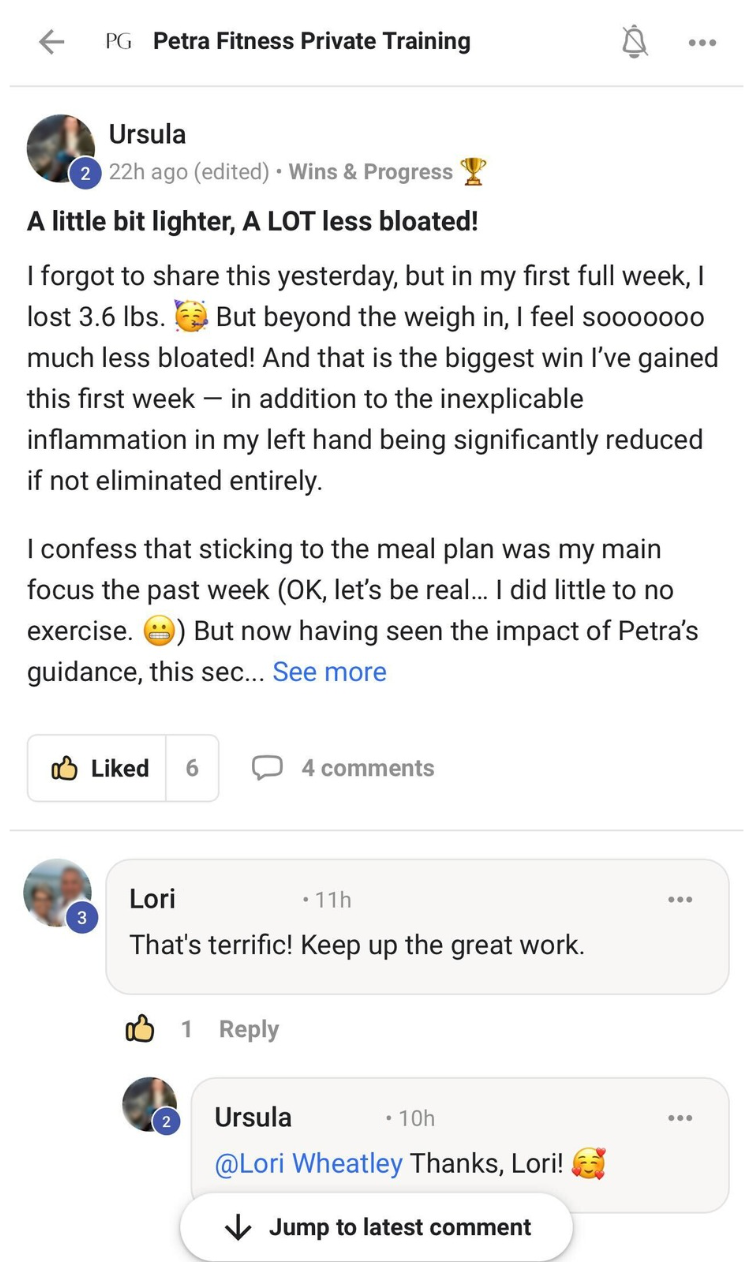
Task: Like Lori's comment with thumbs-up
Action: click(140, 1029)
